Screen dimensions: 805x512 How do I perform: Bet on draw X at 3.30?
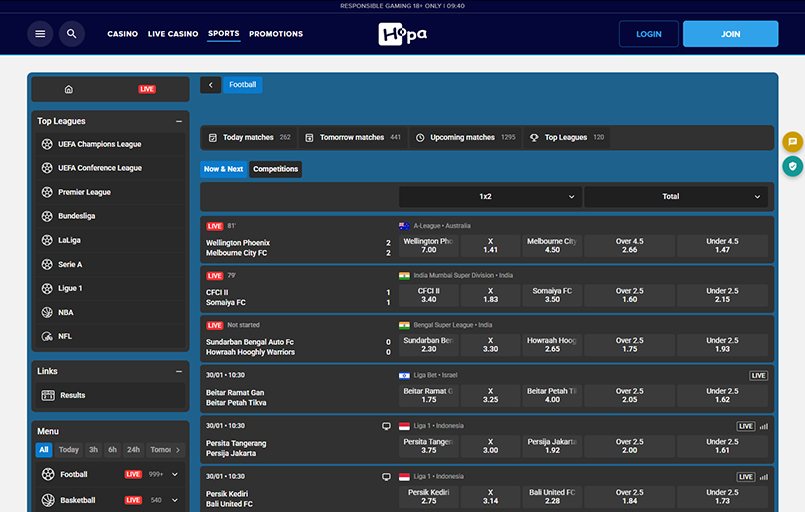[490, 345]
